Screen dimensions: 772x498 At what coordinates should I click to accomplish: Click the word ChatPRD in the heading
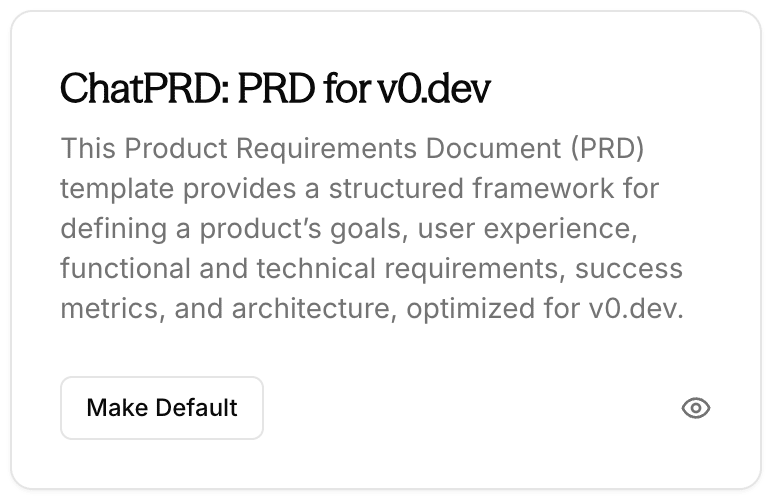click(145, 88)
